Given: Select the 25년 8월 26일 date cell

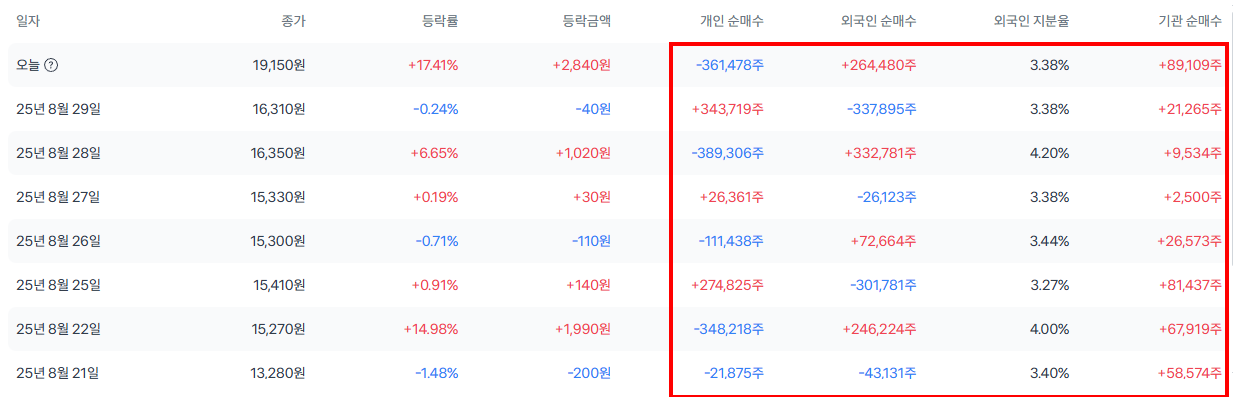Looking at the screenshot, I should click(58, 241).
